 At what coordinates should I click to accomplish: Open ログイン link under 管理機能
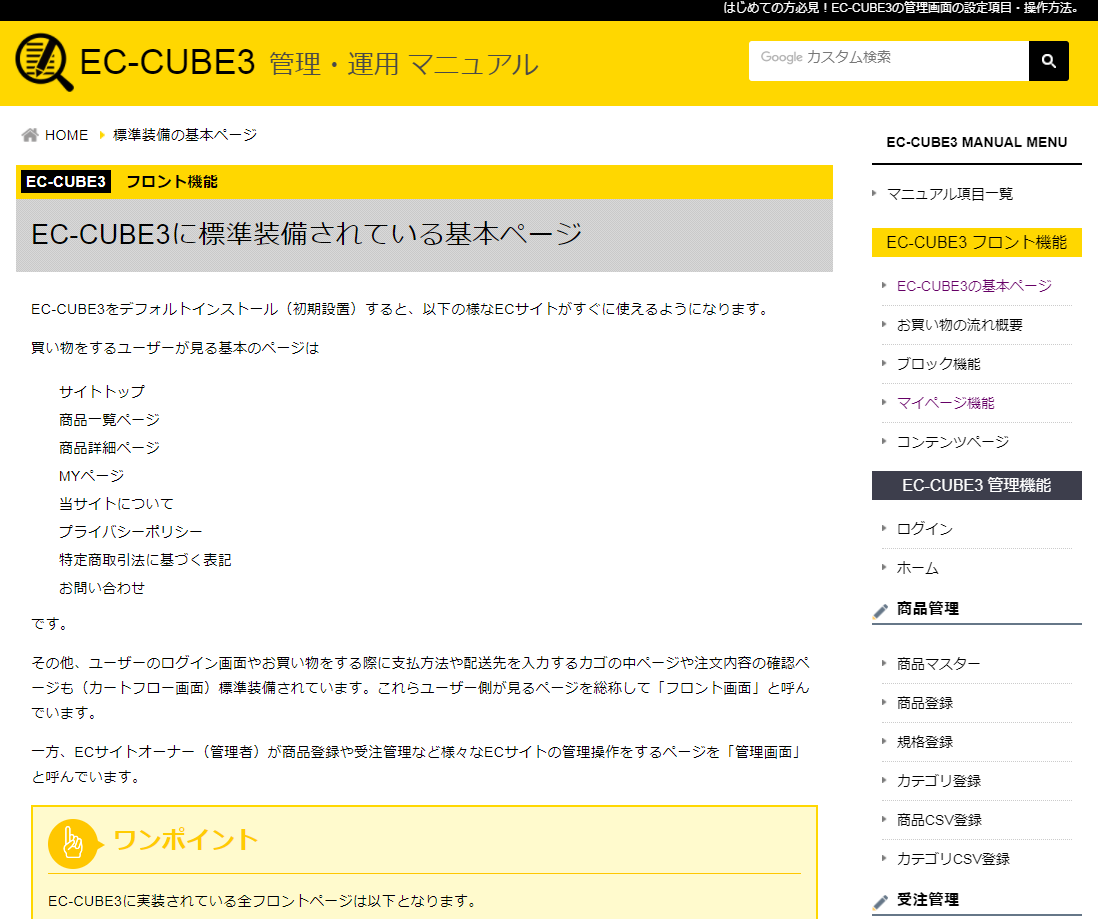click(924, 529)
